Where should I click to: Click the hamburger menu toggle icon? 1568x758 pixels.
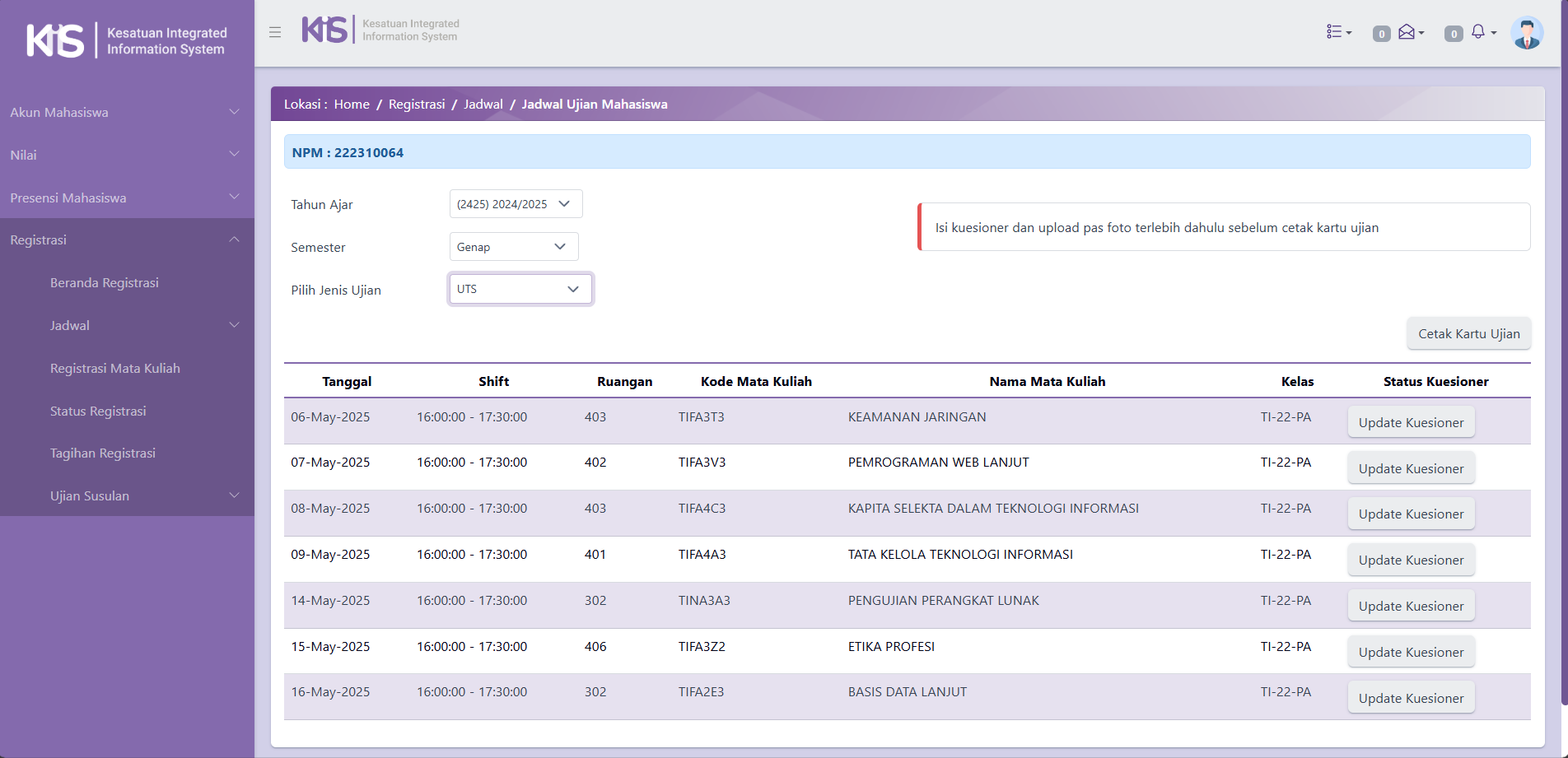(275, 32)
